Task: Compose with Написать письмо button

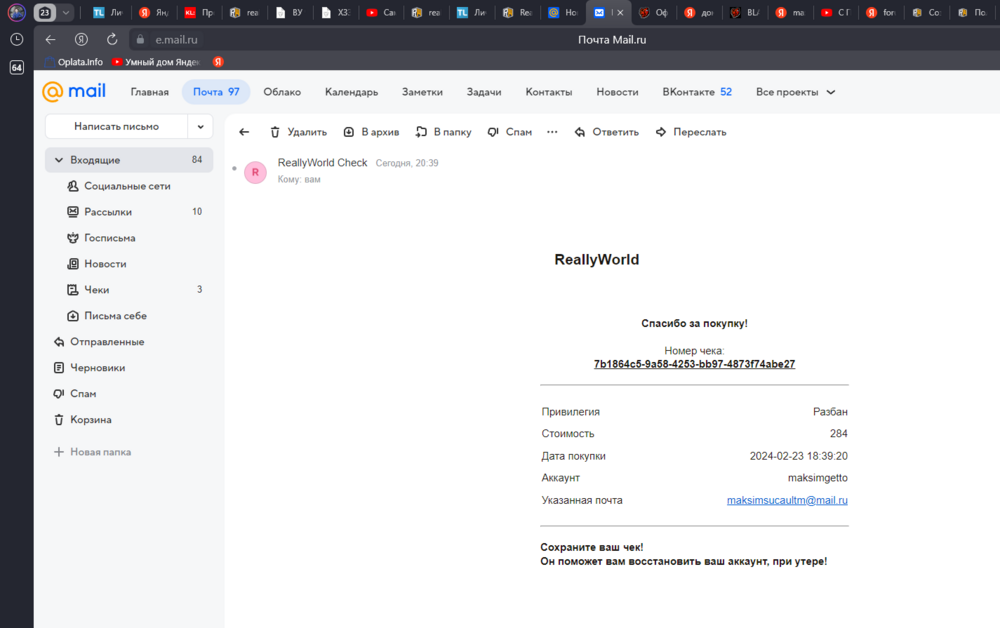Action: 116,126
